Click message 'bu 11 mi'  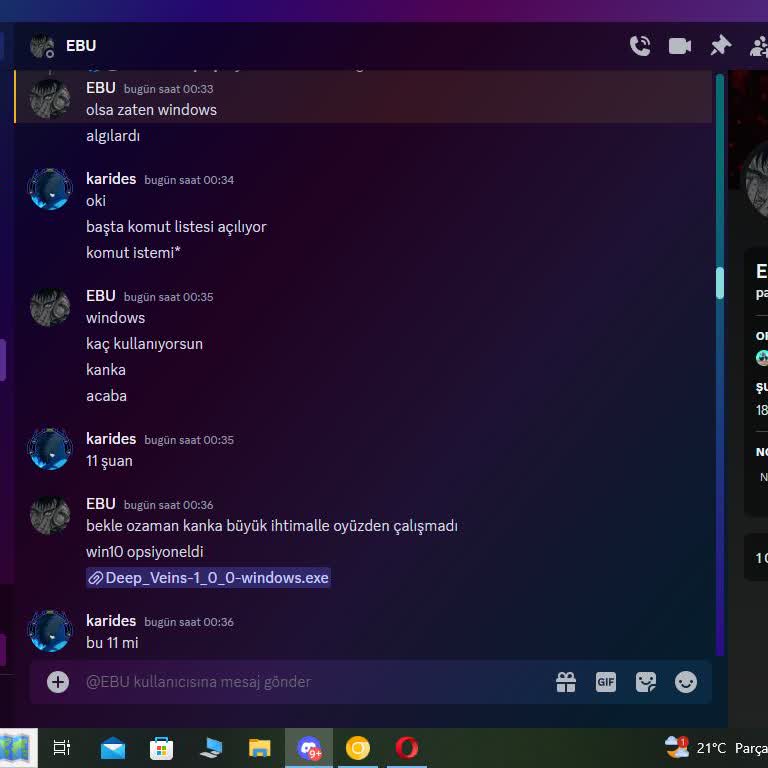[x=112, y=643]
